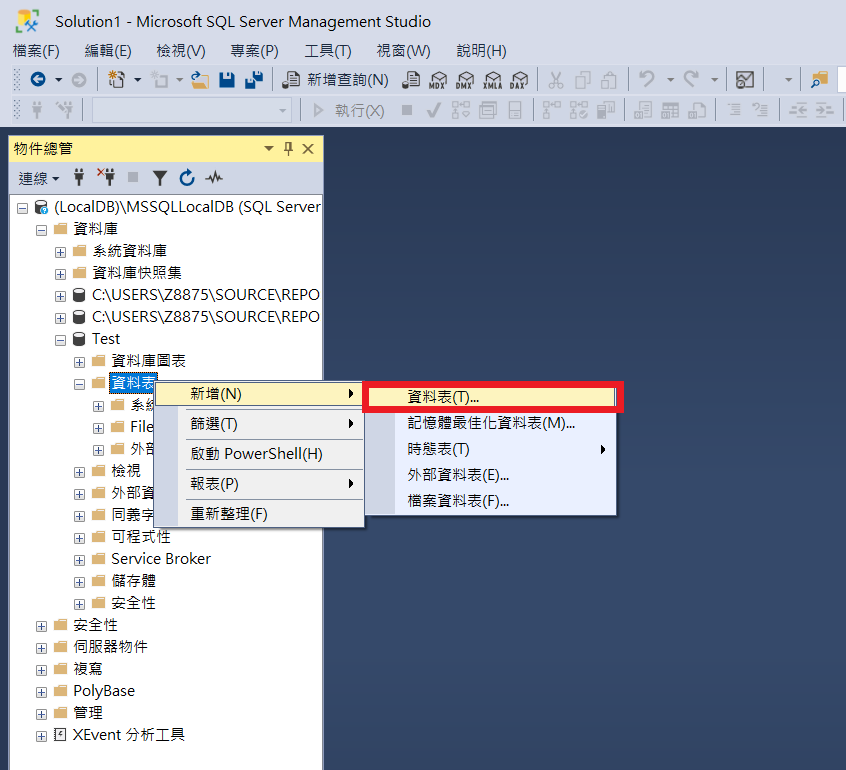Select 記憶體最佳化資料表(M)...
Viewport: 846px width, 770px height.
pos(491,423)
